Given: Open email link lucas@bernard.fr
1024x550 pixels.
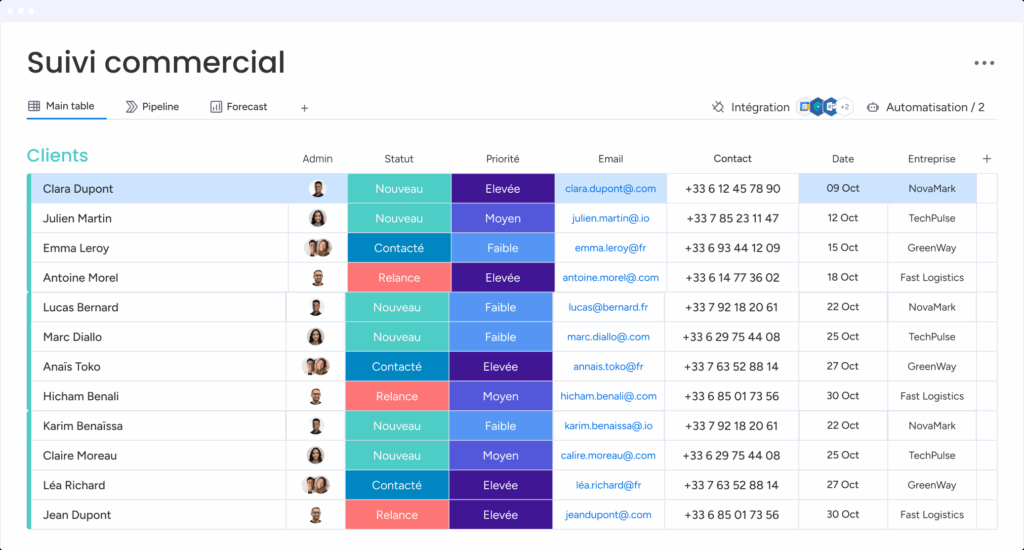Looking at the screenshot, I should [x=608, y=307].
